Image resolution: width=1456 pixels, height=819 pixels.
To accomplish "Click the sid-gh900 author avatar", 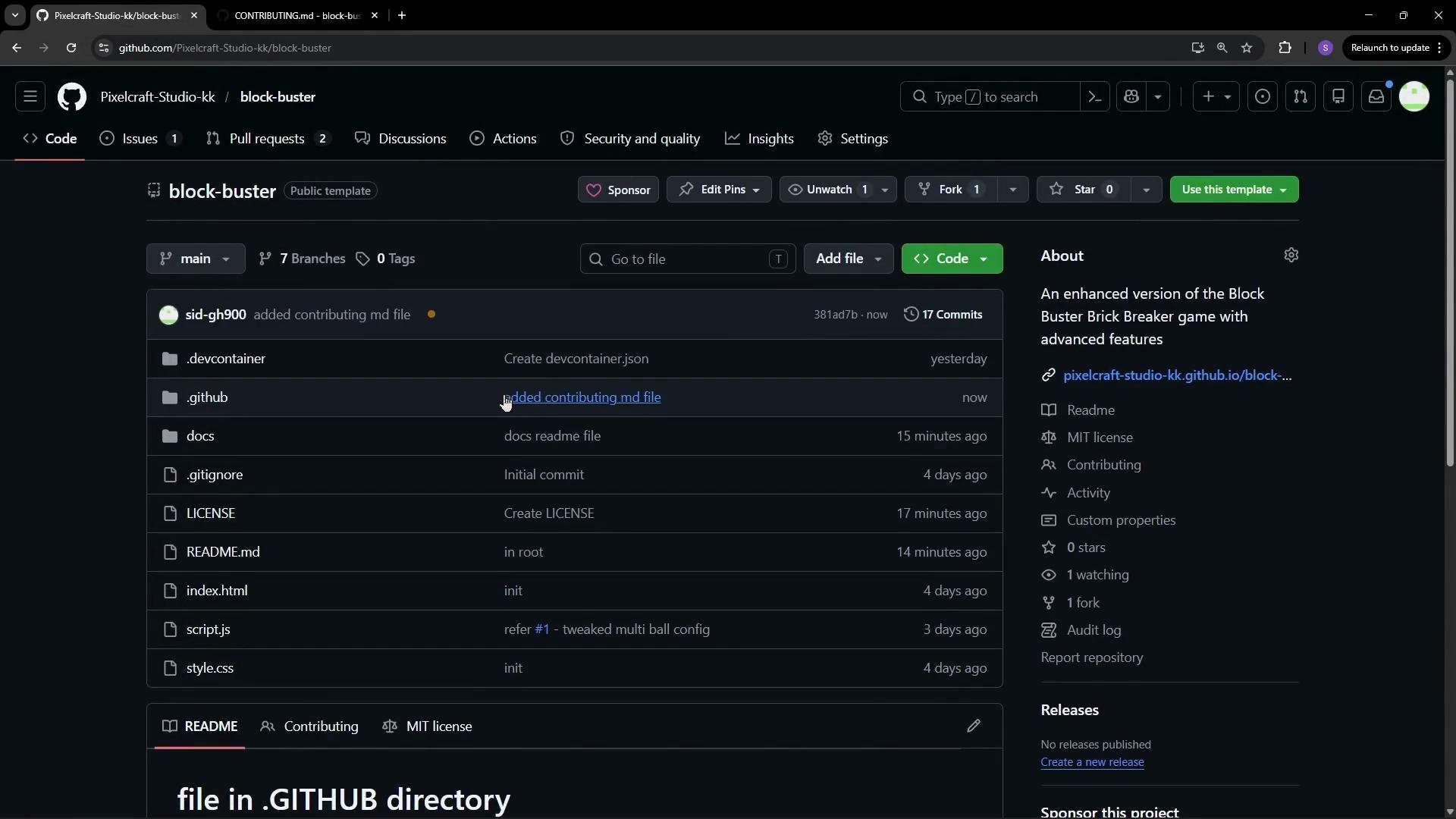I will click(168, 315).
